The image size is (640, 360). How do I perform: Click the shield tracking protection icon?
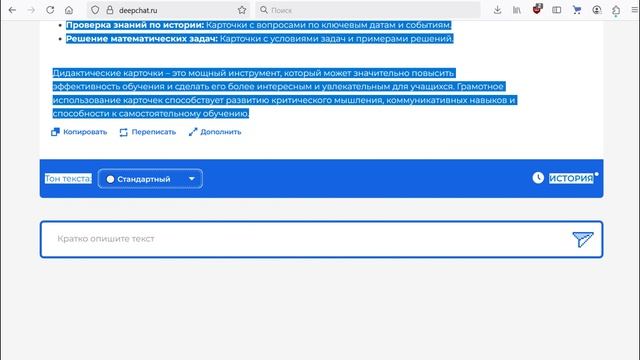(95, 10)
